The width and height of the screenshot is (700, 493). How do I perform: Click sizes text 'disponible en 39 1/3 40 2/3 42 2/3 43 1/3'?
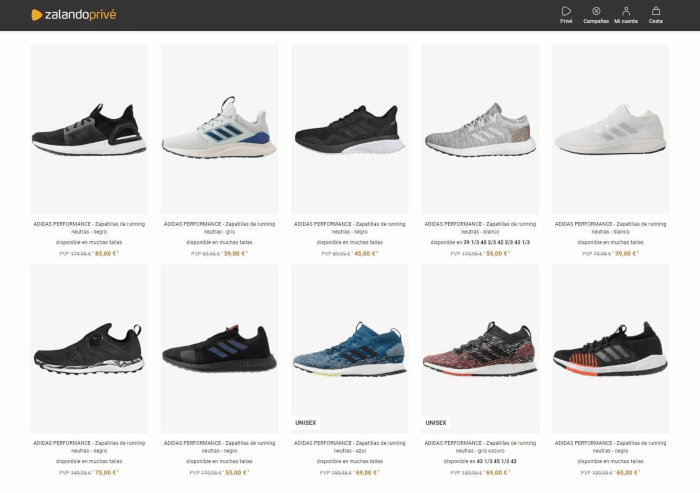[480, 242]
